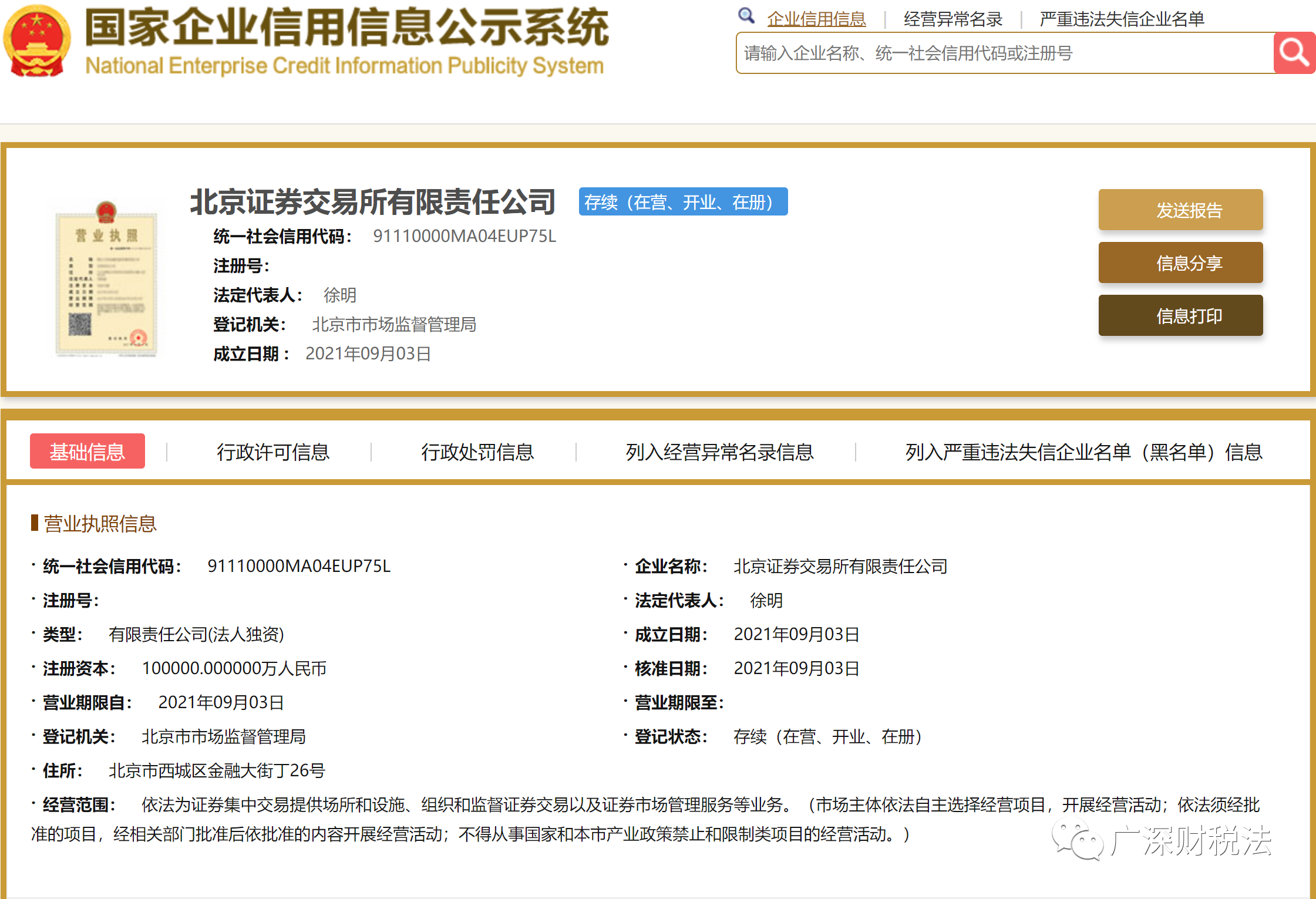Click the 住所 value 北京市西城区金融大街丁26号
Viewport: 1316px width, 899px height.
[217, 770]
